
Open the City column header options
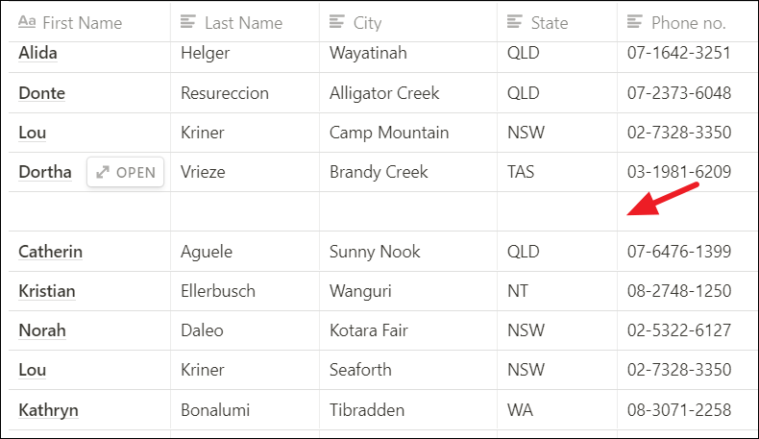(408, 22)
